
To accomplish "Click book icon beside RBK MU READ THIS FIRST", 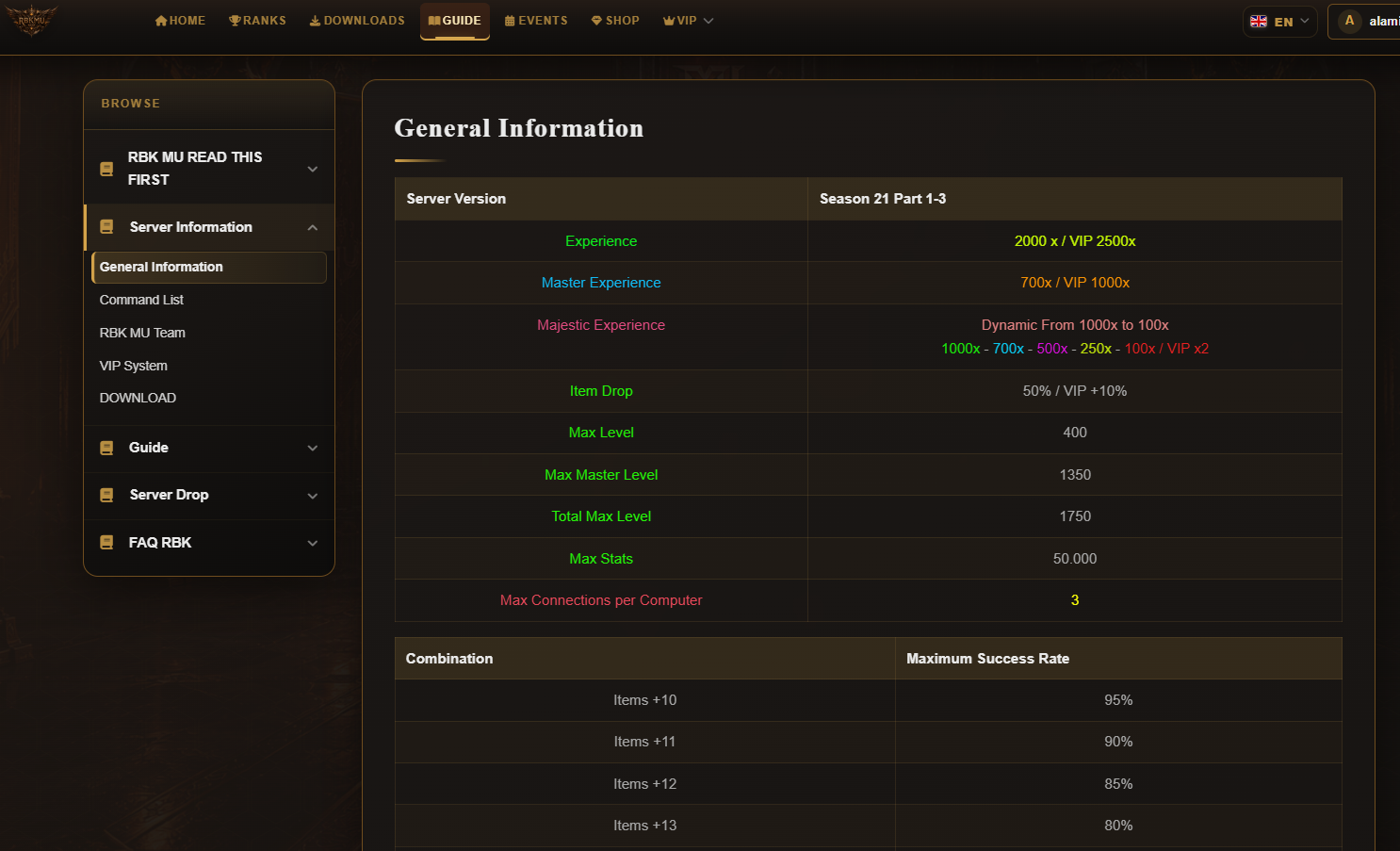I will (x=106, y=170).
